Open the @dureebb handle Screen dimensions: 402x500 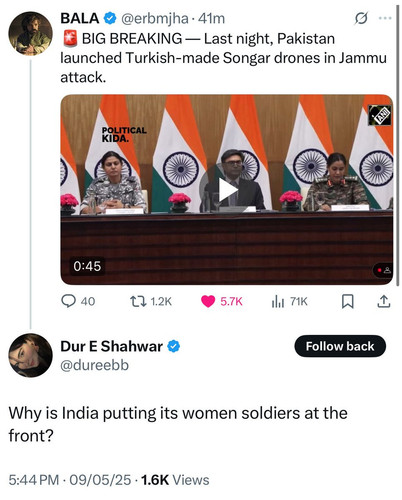click(x=94, y=365)
